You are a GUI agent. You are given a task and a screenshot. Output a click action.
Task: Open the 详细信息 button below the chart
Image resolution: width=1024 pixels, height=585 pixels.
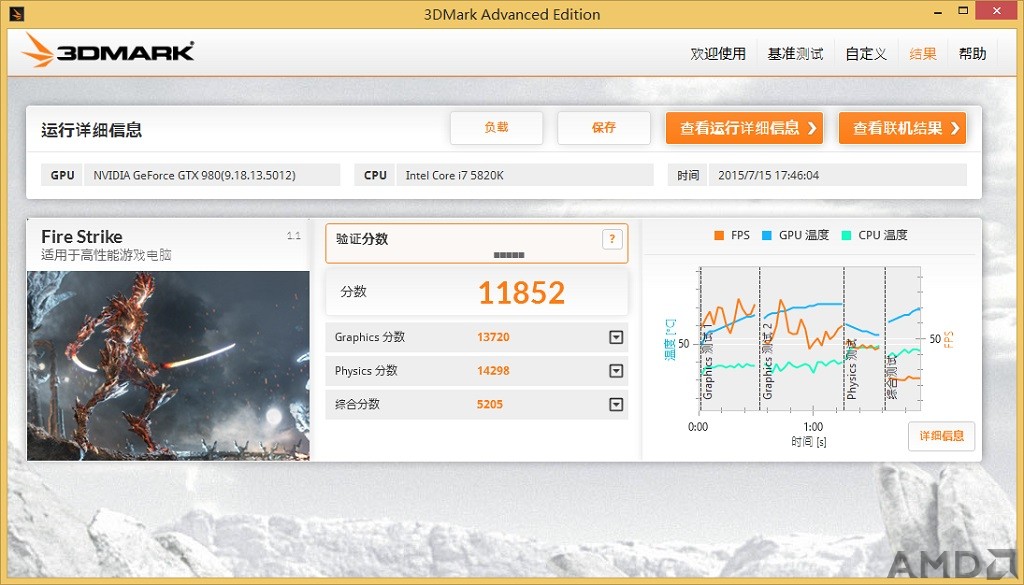pos(941,436)
